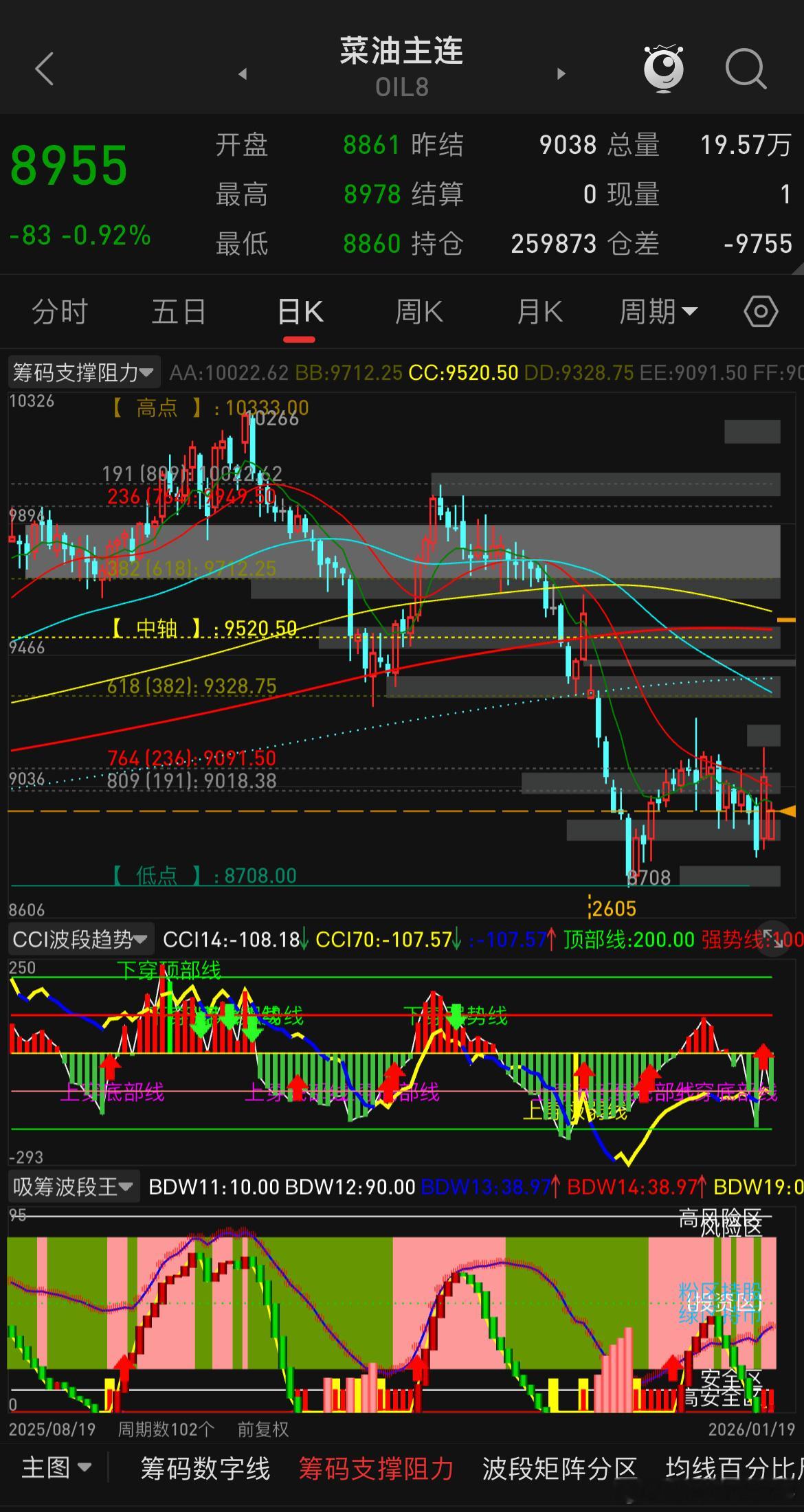Tap the 618 (382): 9328.75 level label
Image resolution: width=804 pixels, height=1512 pixels.
tap(192, 686)
